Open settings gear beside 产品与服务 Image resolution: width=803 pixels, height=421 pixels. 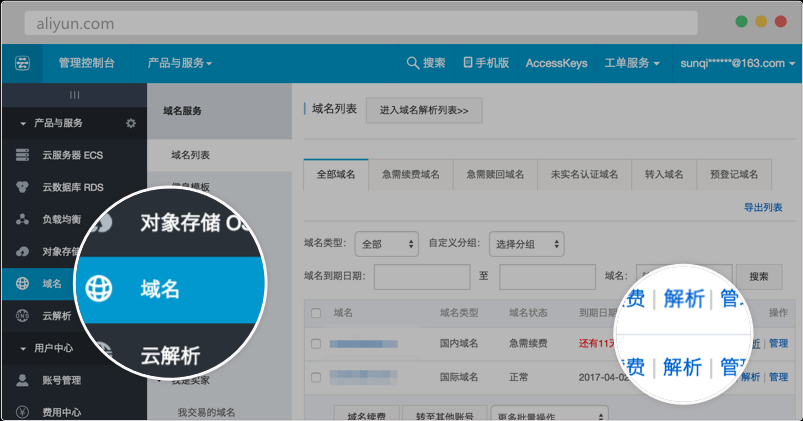pos(130,123)
